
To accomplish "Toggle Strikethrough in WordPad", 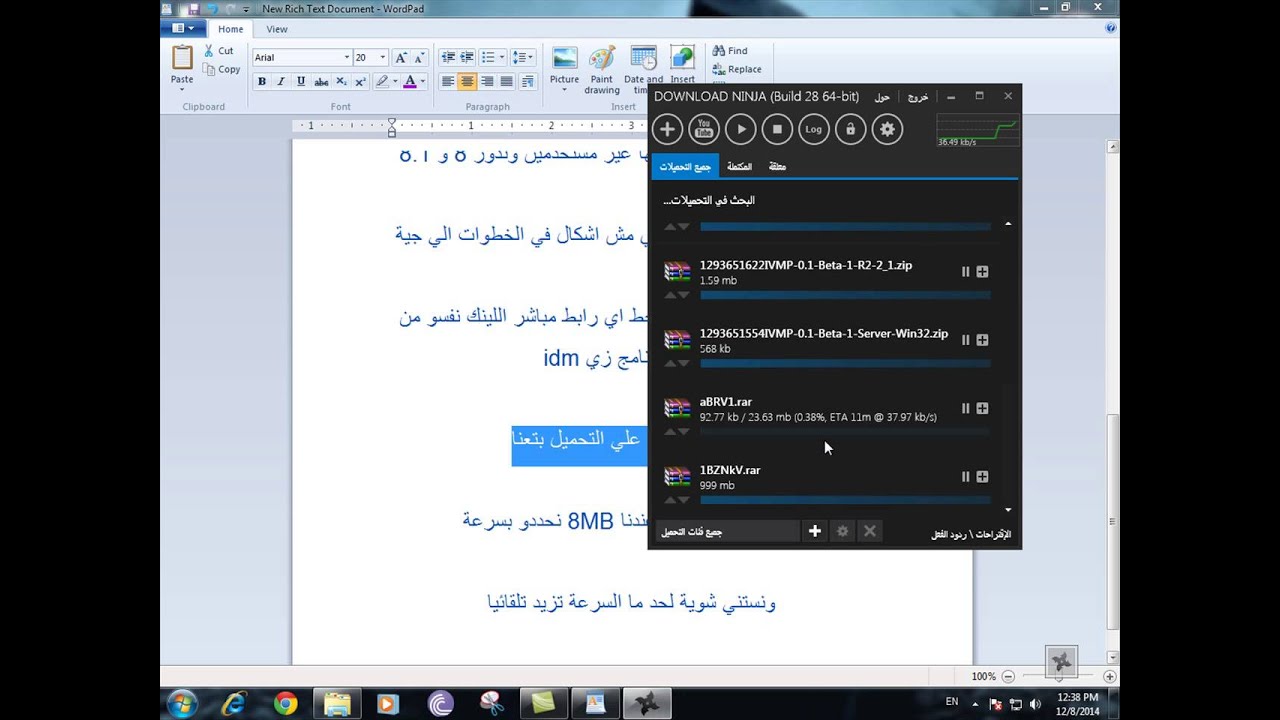I will [321, 82].
